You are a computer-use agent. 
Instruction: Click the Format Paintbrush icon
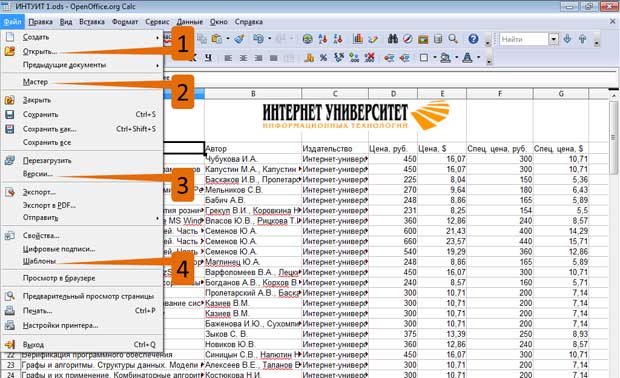[239, 39]
